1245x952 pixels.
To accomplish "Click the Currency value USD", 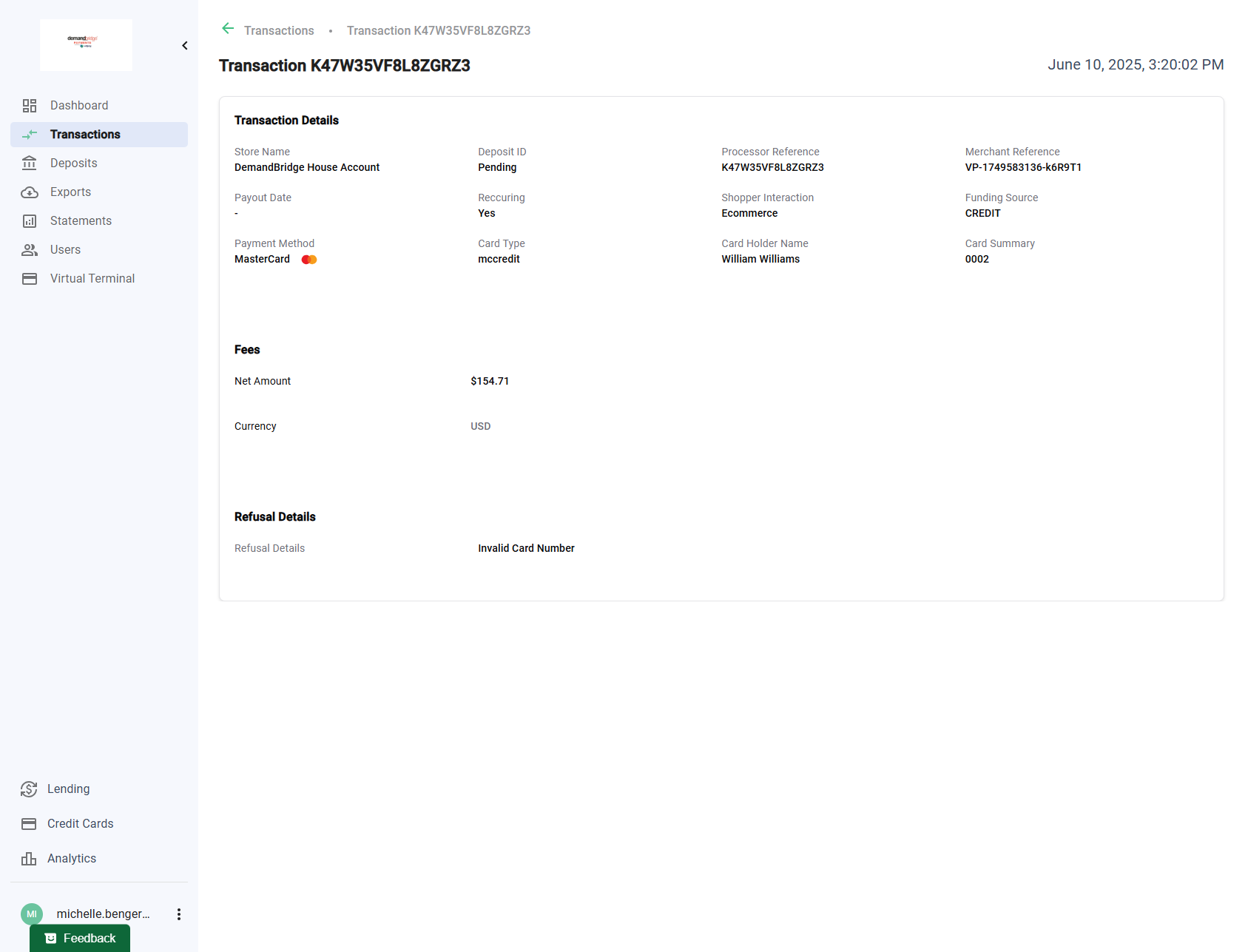I will (480, 427).
